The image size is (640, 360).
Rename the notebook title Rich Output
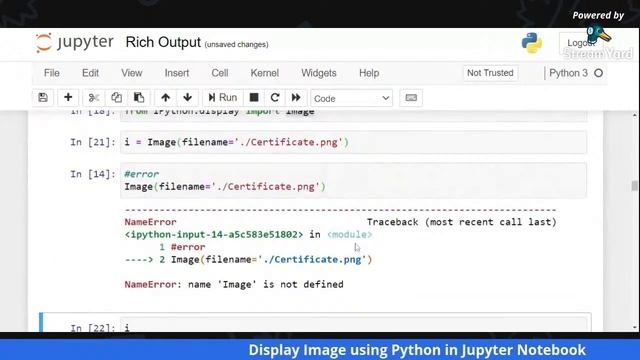pyautogui.click(x=163, y=42)
